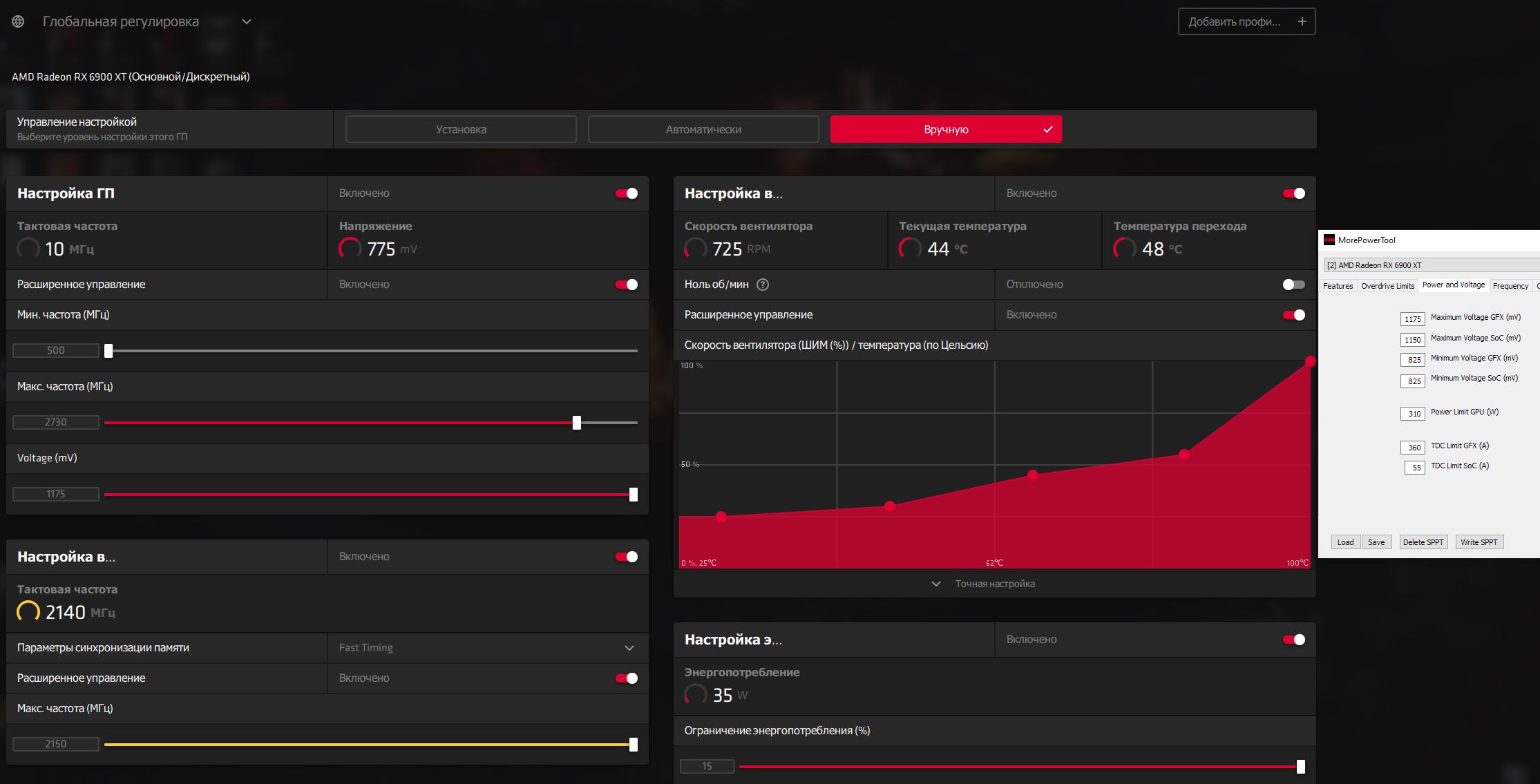
Task: Click the GPU Тактовая частота gauge icon
Action: 28,248
